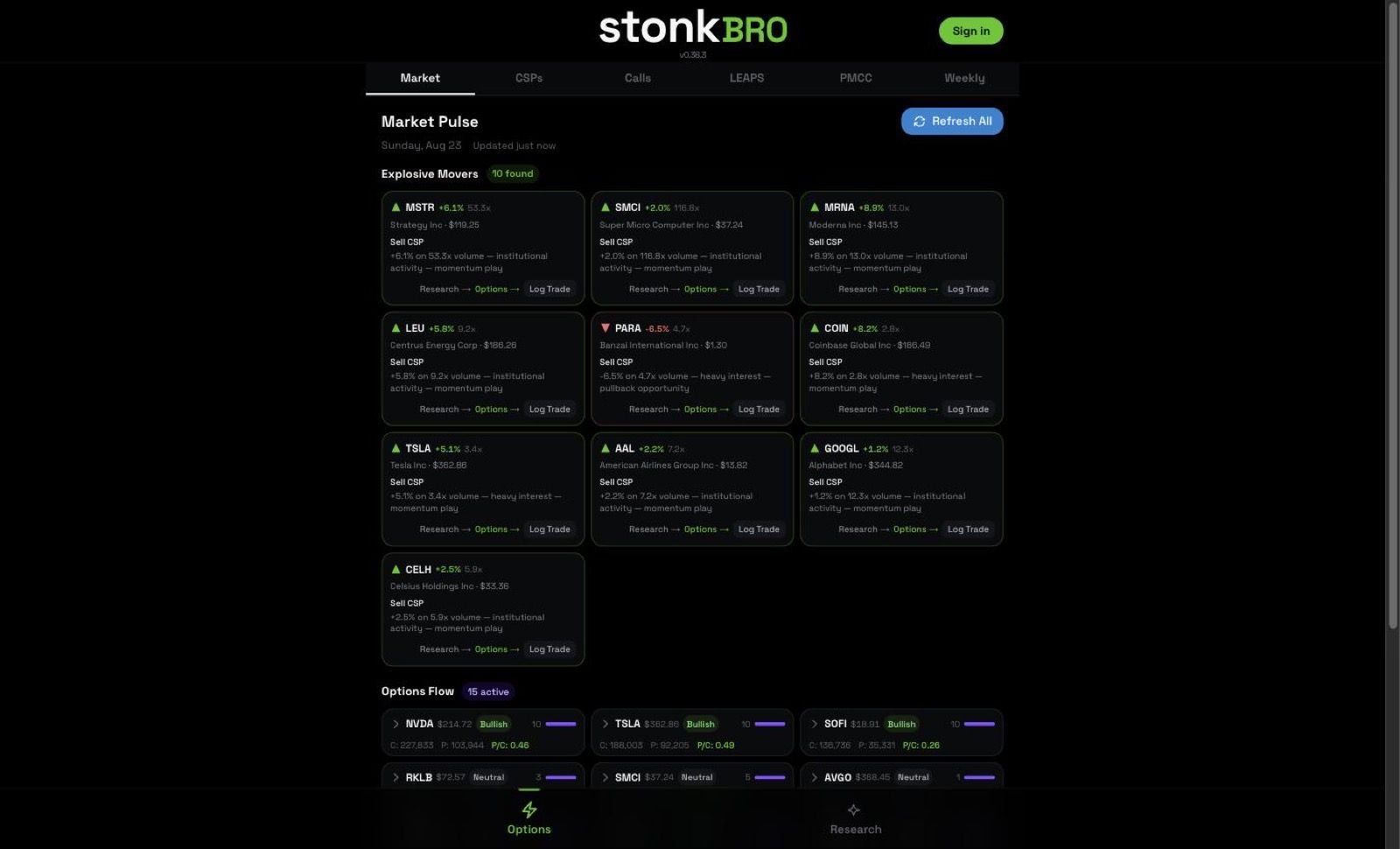Viewport: 1400px width, 849px height.
Task: Switch to the Market tab
Action: 420,78
